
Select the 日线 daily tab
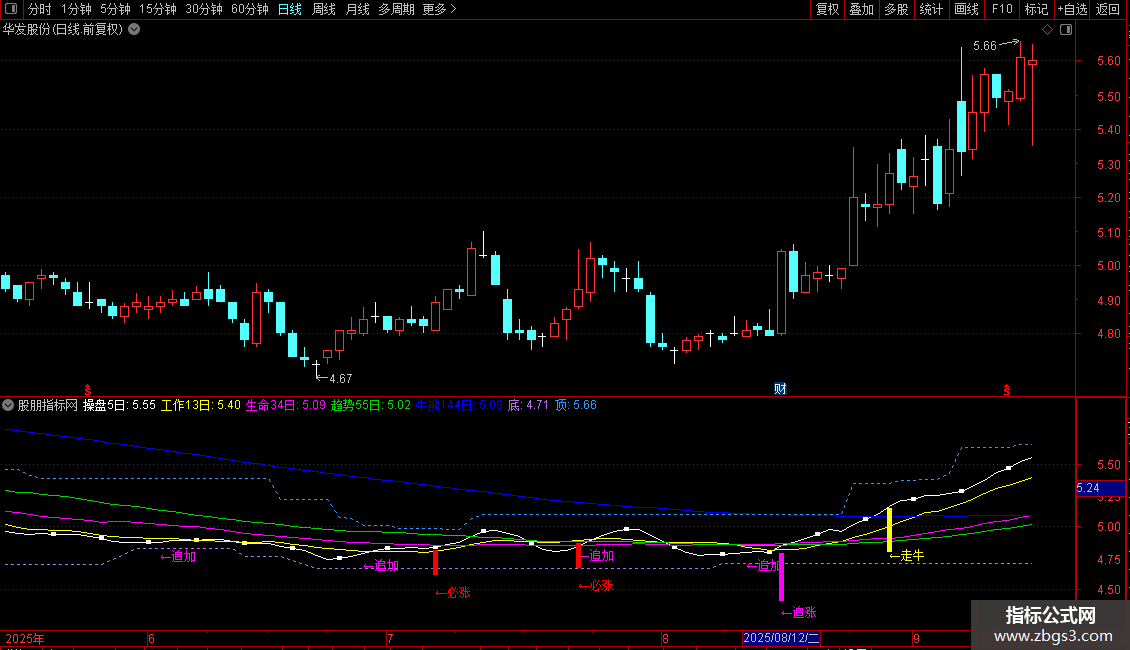(290, 9)
